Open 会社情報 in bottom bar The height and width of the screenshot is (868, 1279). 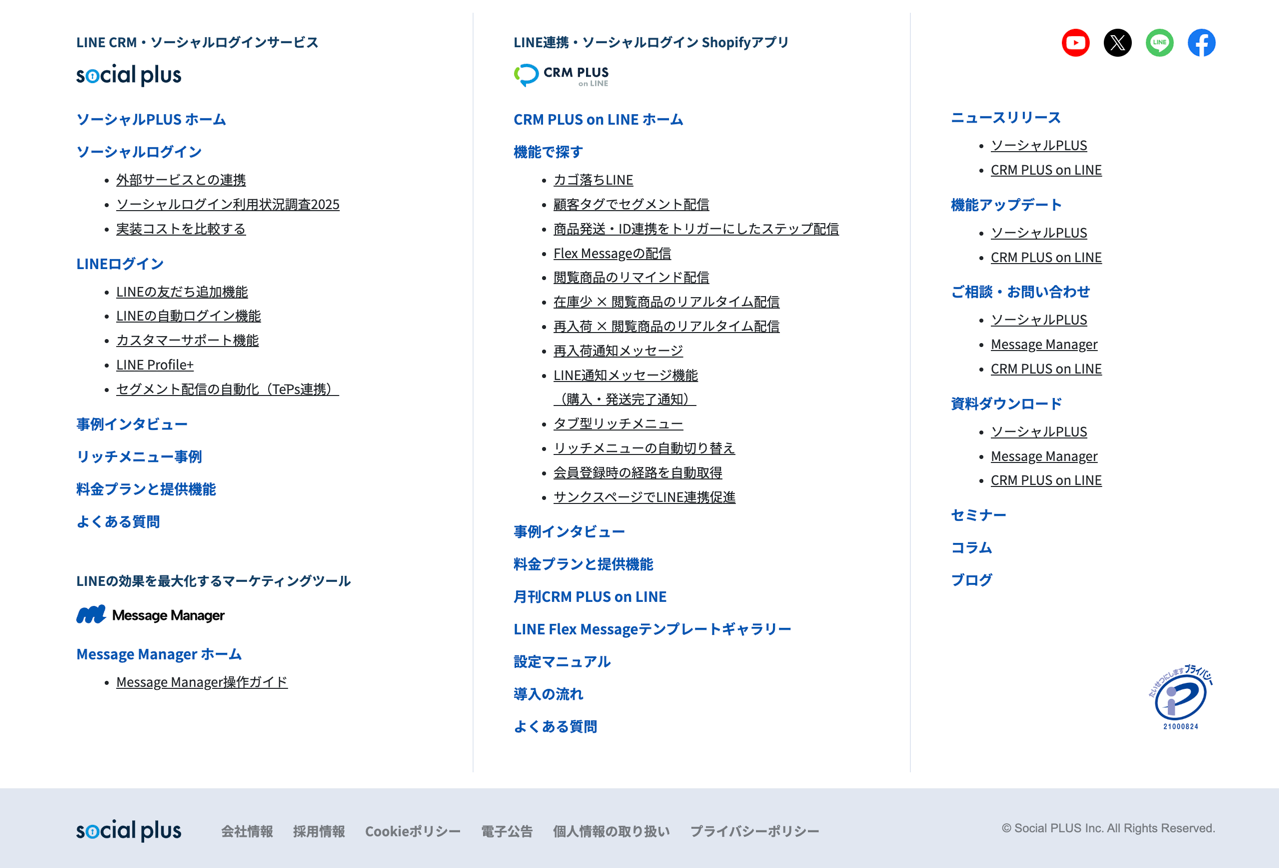[x=247, y=832]
